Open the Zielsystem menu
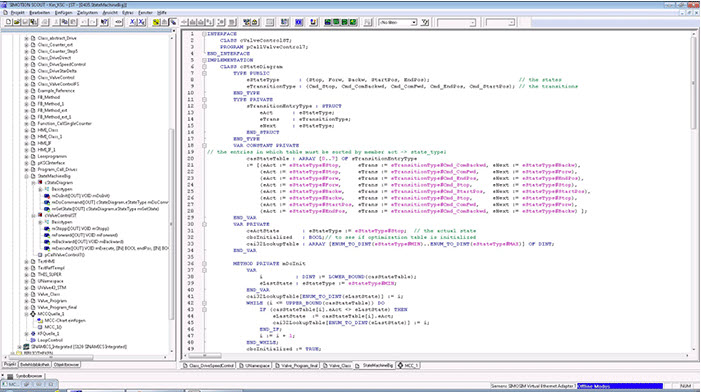Screen dimensions: 701x392 coord(87,13)
